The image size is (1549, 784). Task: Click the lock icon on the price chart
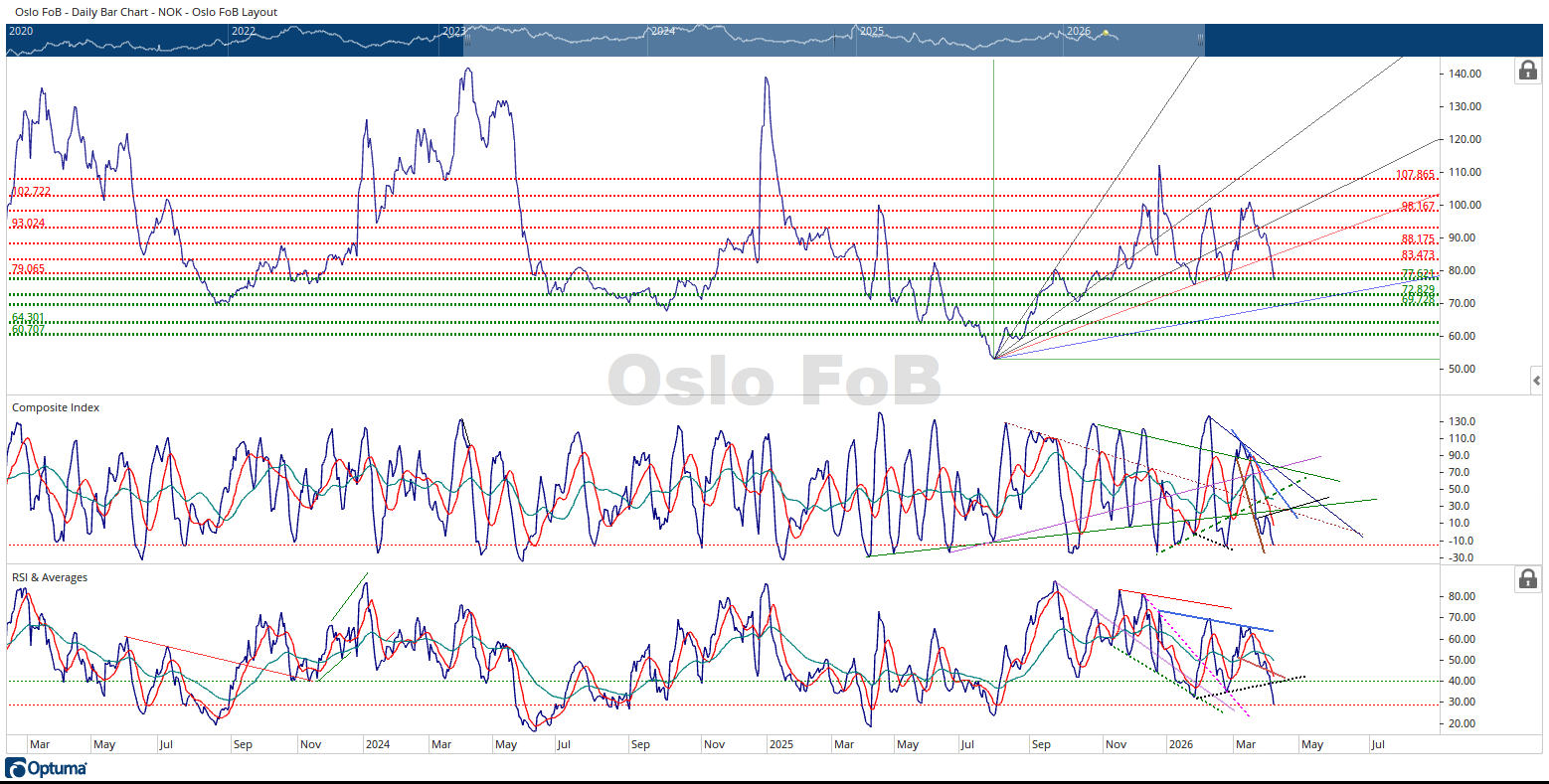[x=1527, y=71]
